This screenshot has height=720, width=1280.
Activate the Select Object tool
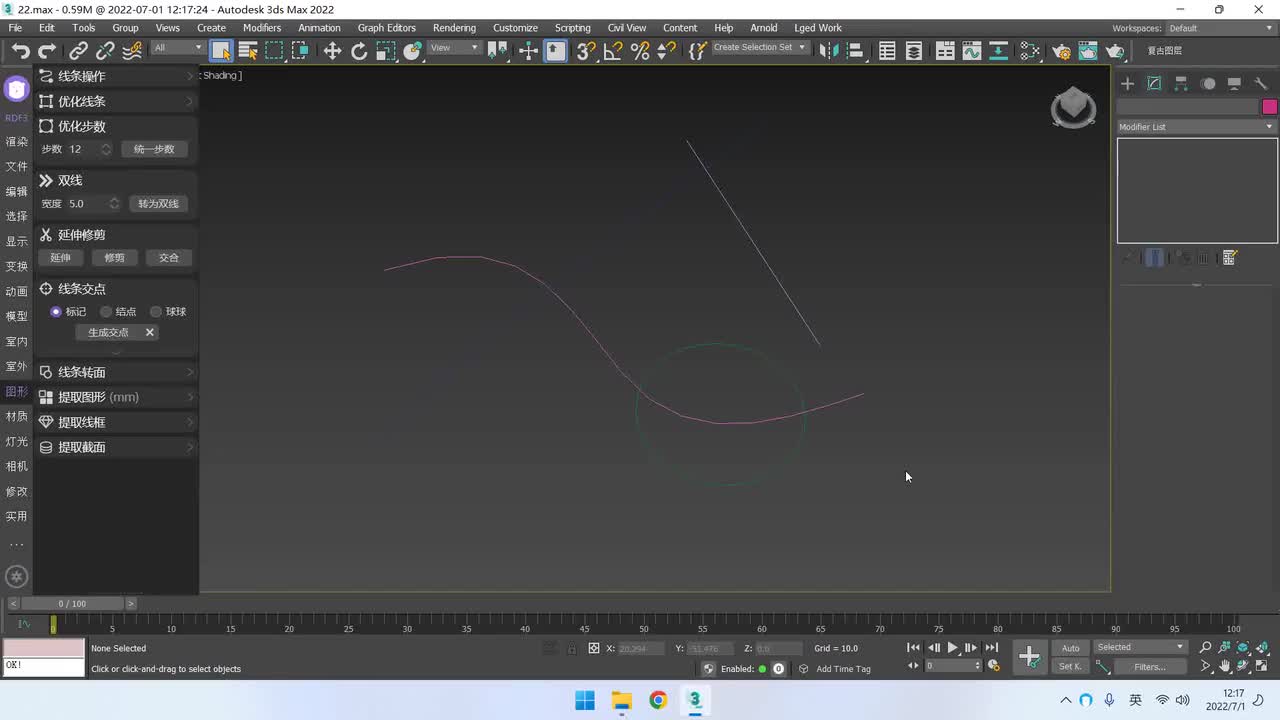coord(221,51)
